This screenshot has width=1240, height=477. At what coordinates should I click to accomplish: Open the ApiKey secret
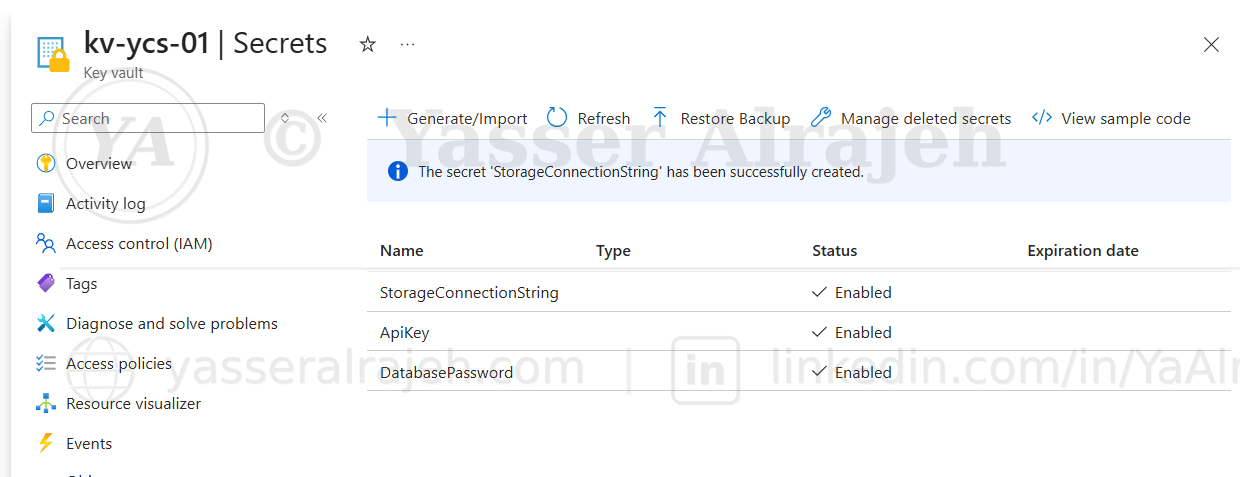click(405, 333)
